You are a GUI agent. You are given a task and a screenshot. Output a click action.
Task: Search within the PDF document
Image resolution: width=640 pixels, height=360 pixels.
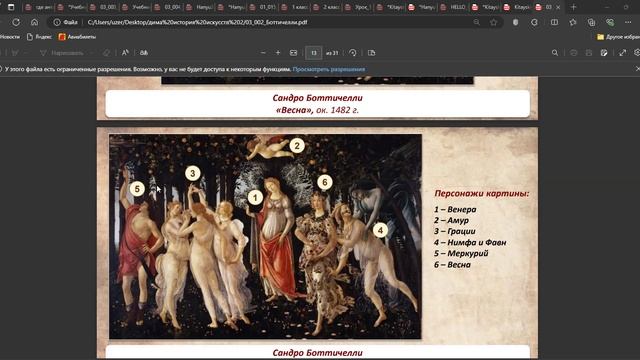point(555,53)
